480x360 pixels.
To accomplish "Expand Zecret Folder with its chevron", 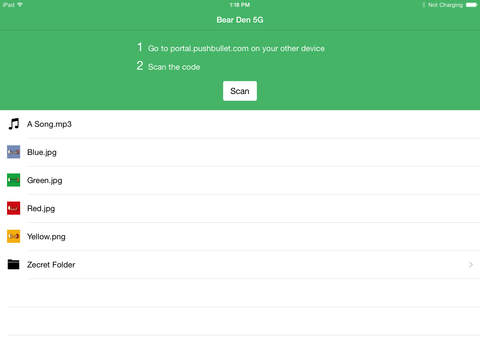I will click(x=471, y=265).
